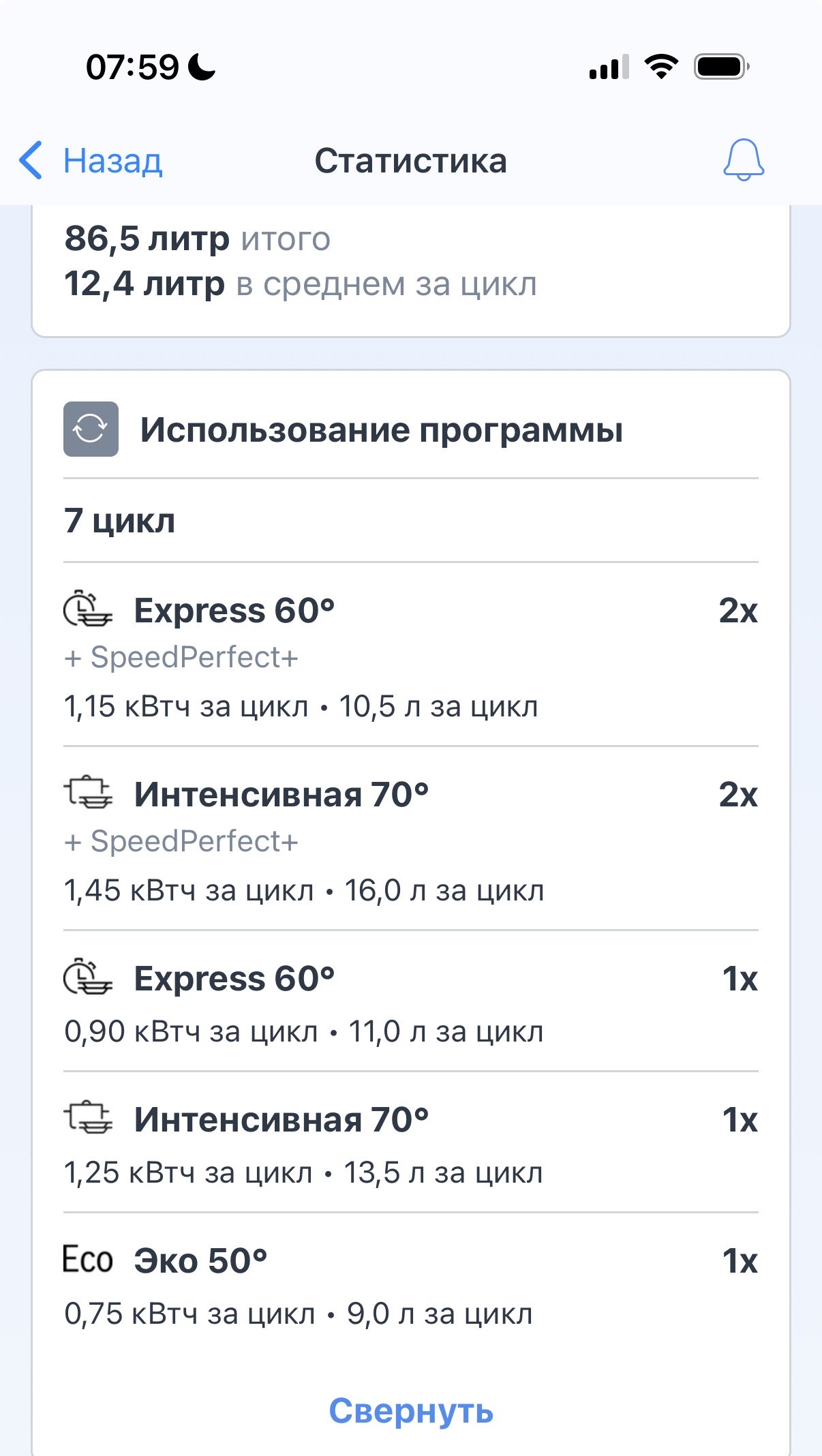Tap the Wi-Fi status icon
The image size is (822, 1456).
(x=660, y=67)
